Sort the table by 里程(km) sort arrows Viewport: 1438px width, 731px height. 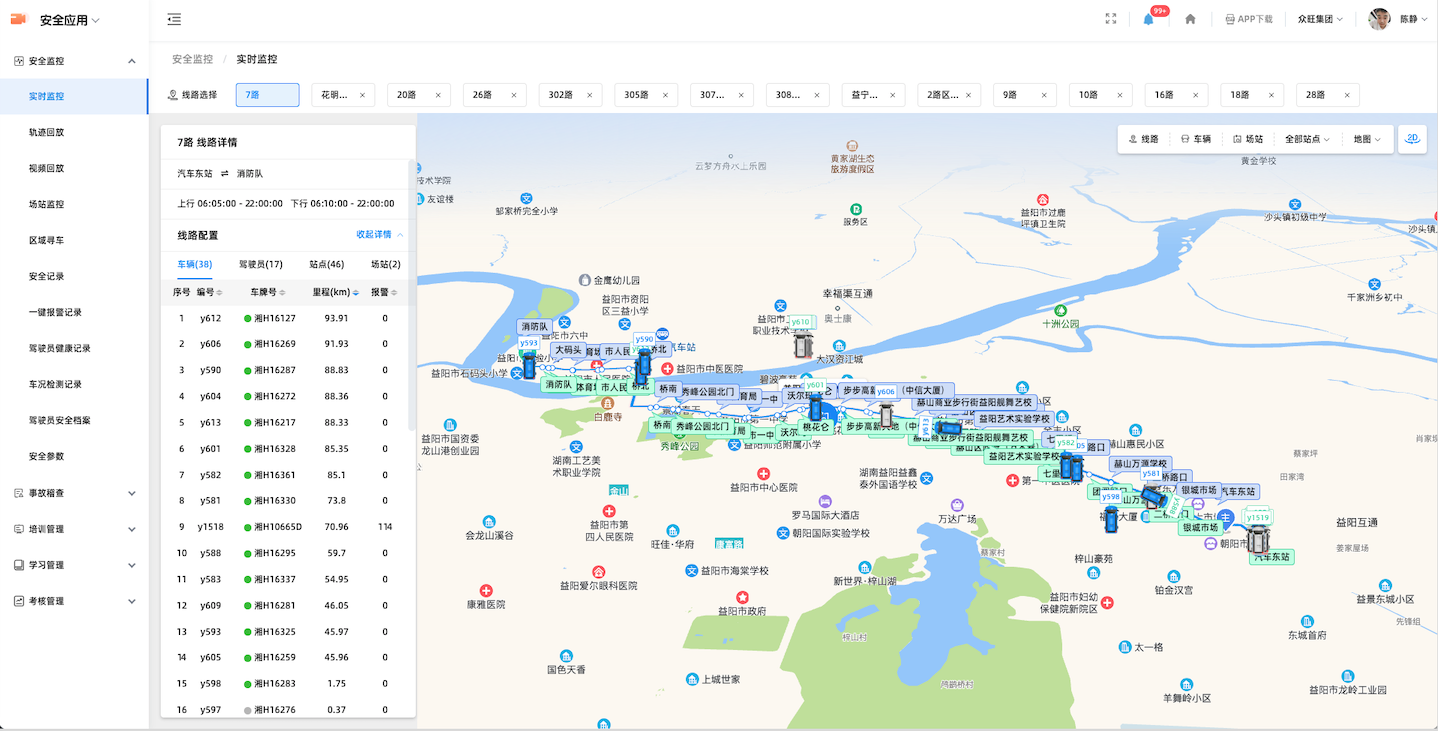355,292
